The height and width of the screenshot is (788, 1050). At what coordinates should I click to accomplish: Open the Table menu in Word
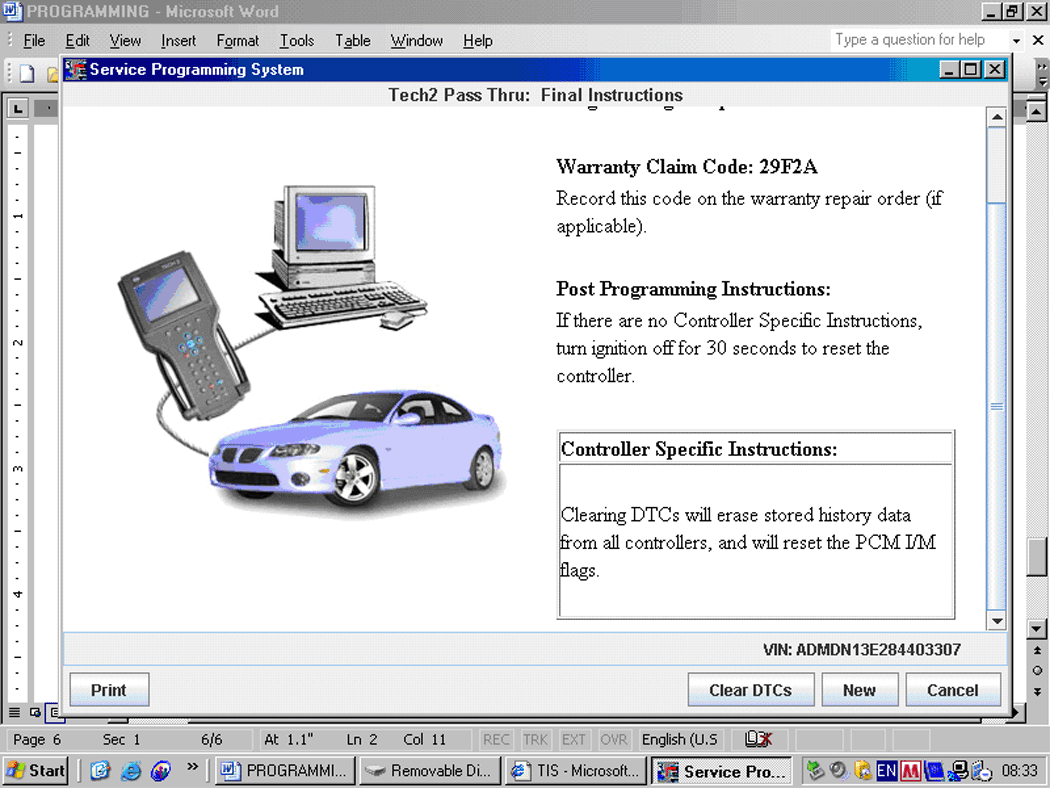tap(352, 41)
